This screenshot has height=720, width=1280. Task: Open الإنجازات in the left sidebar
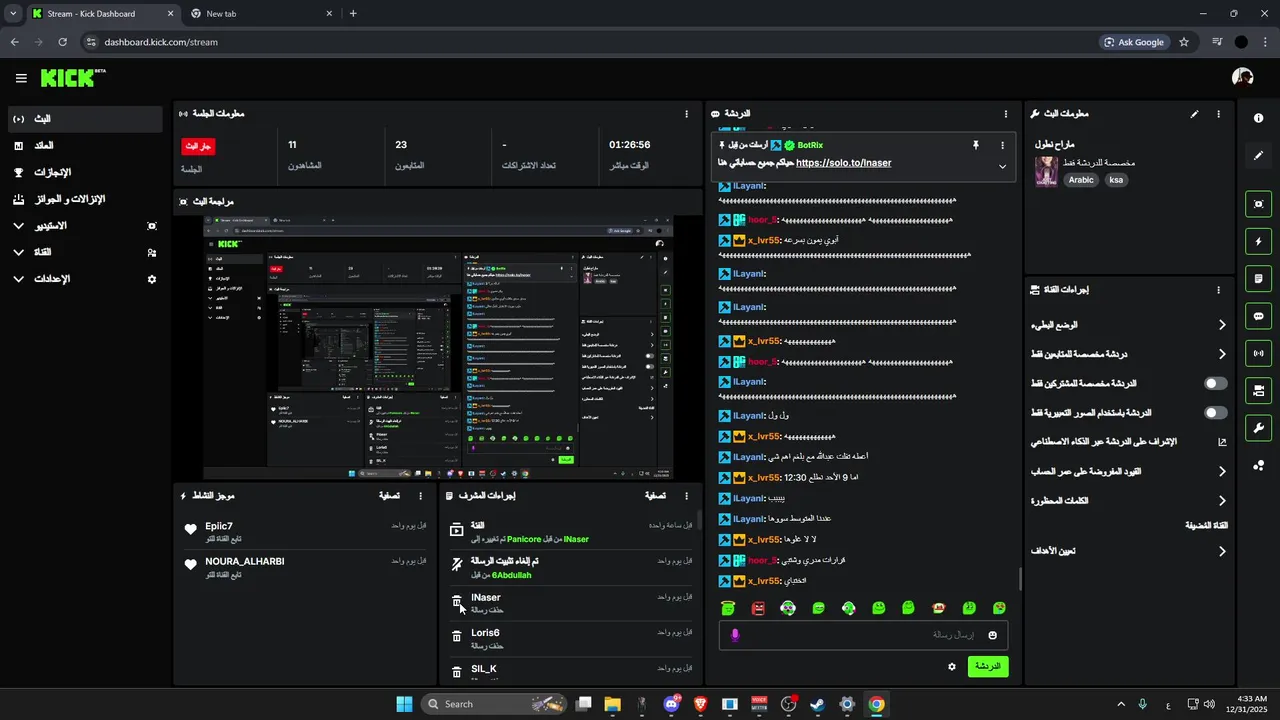[85, 172]
